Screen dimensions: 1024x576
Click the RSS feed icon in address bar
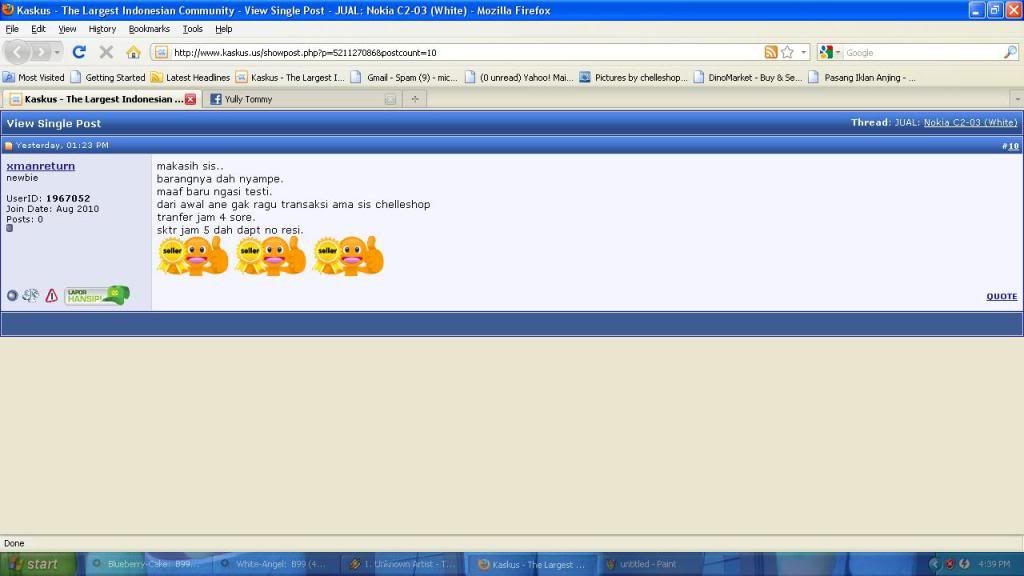pyautogui.click(x=771, y=52)
